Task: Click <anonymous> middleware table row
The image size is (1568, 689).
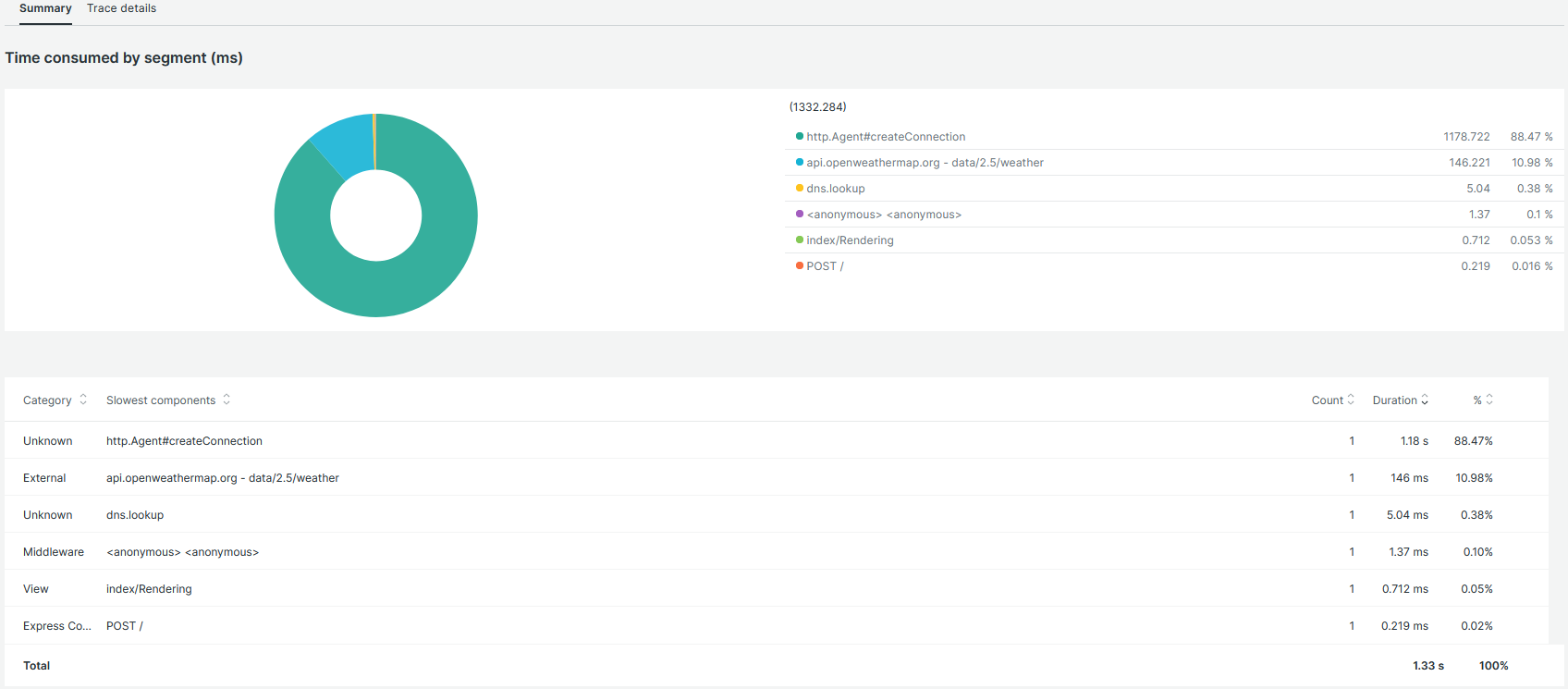Action: tap(777, 552)
